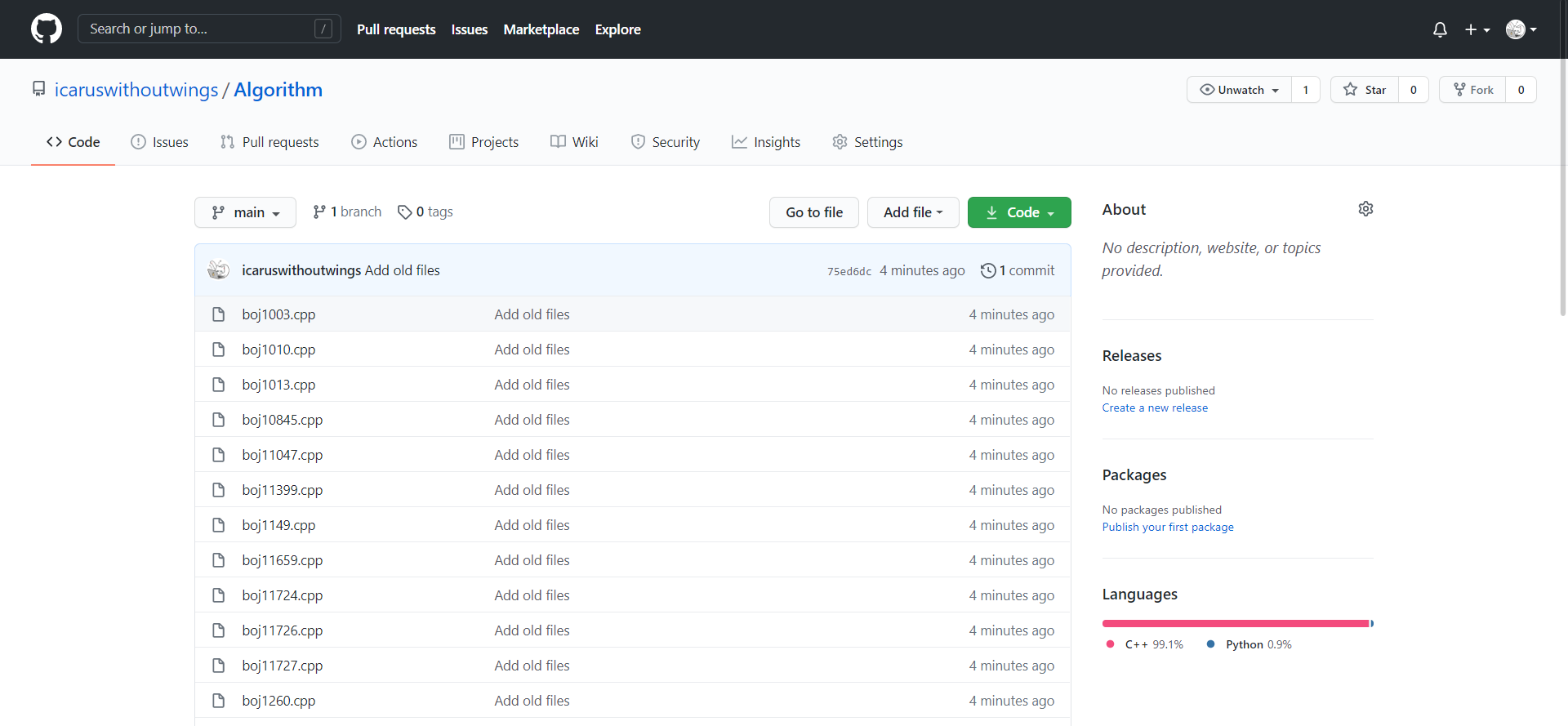1568x726 pixels.
Task: Click Issues in the top navigation bar
Action: pyautogui.click(x=470, y=29)
